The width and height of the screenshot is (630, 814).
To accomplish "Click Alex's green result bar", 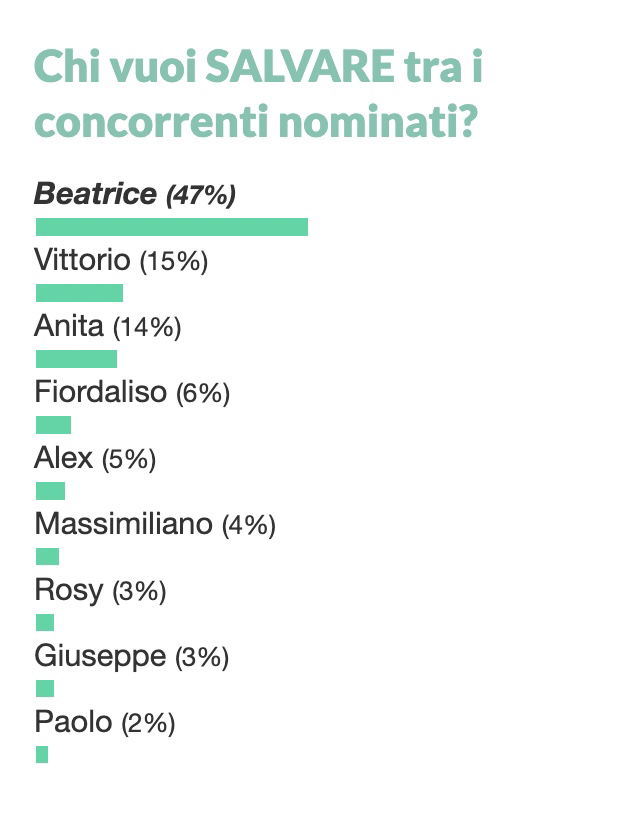I will click(x=50, y=491).
